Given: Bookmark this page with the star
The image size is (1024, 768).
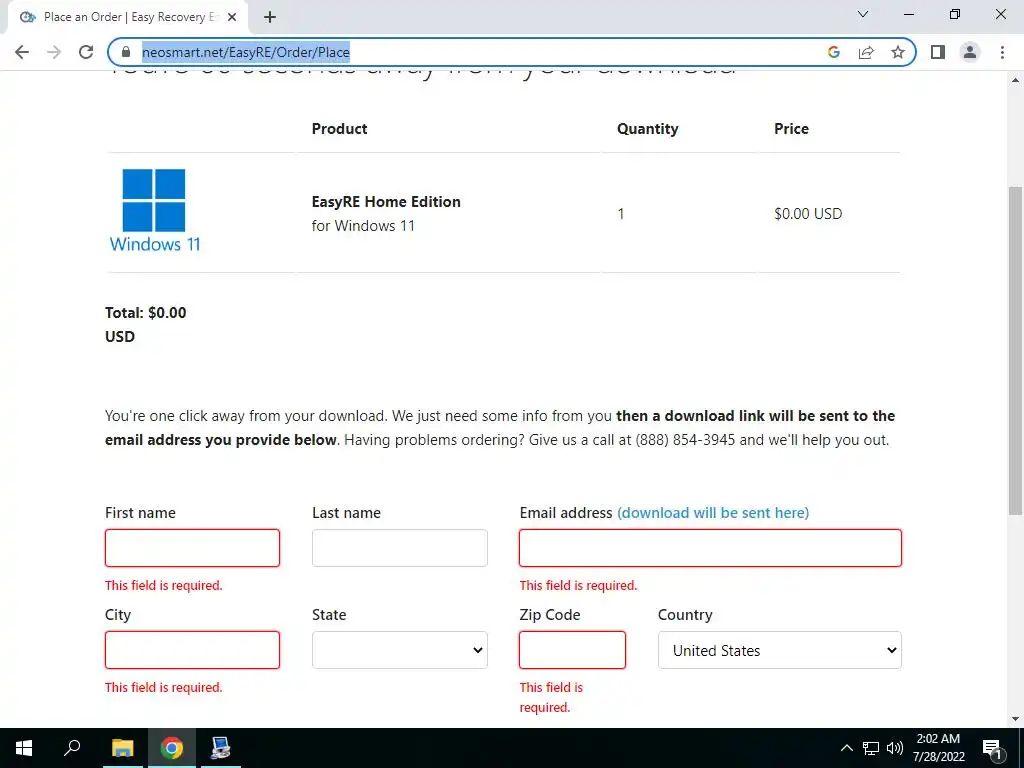Looking at the screenshot, I should pyautogui.click(x=898, y=52).
